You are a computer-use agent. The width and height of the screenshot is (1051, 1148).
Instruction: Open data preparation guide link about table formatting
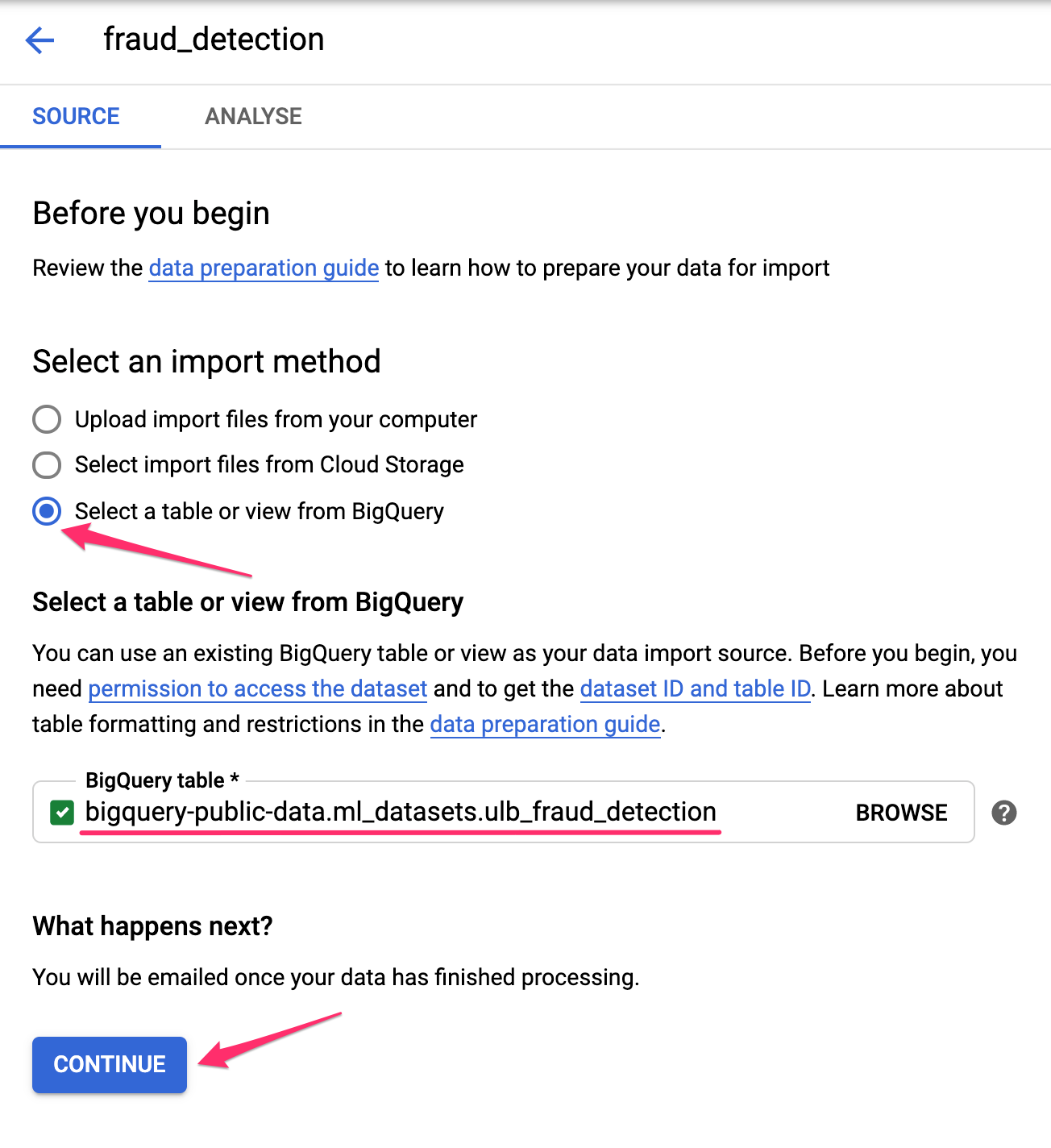(x=545, y=724)
